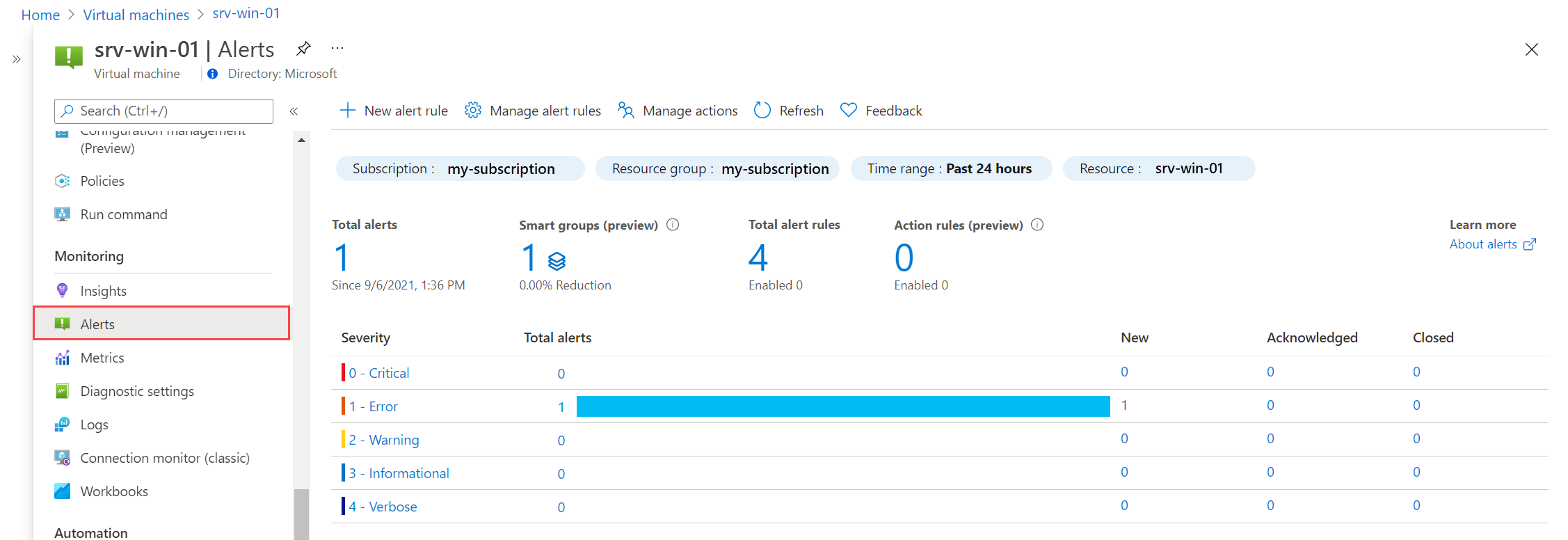Open the Workbooks icon in sidebar

click(62, 491)
